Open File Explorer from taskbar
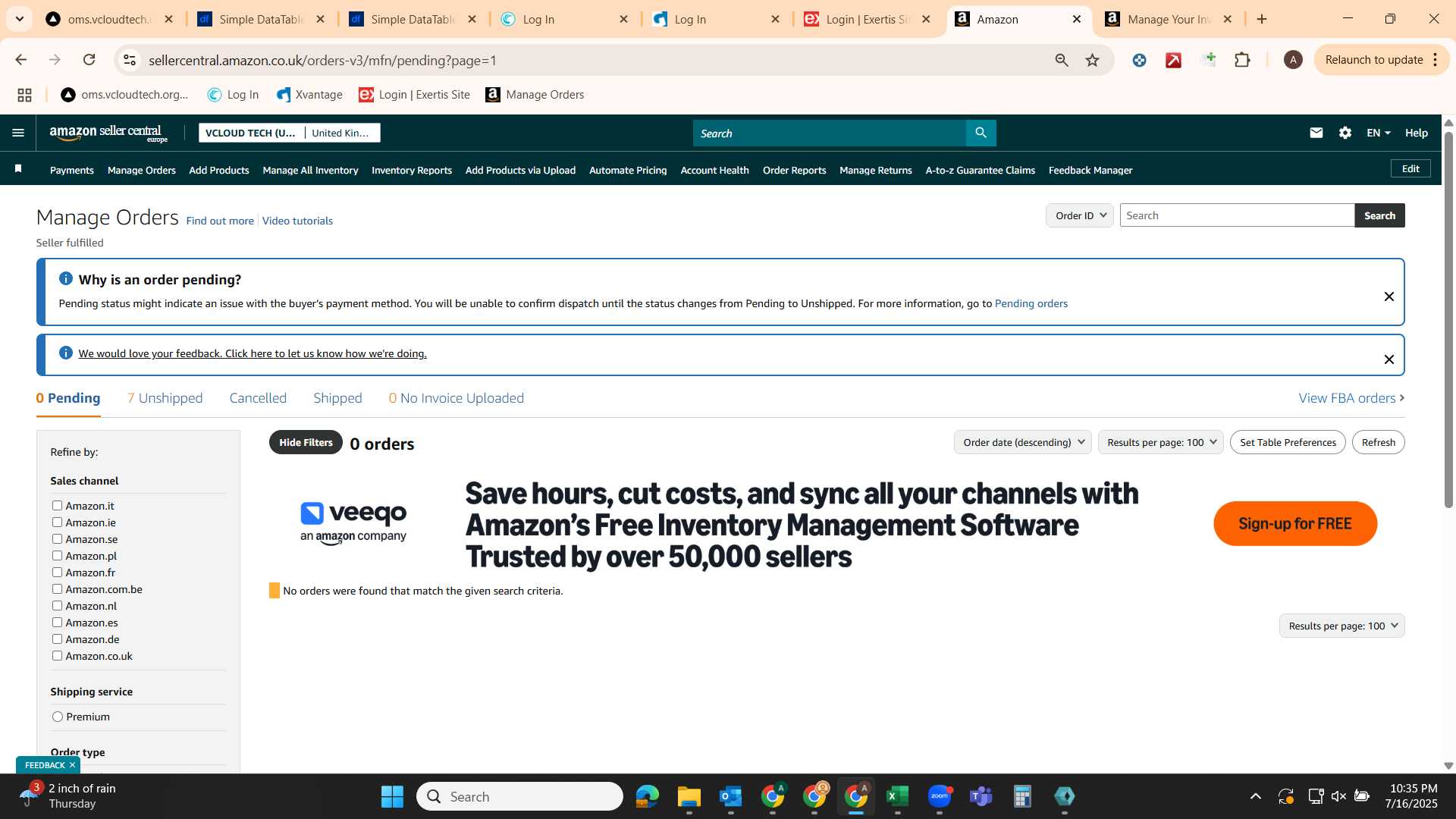The width and height of the screenshot is (1456, 819). coord(689,796)
